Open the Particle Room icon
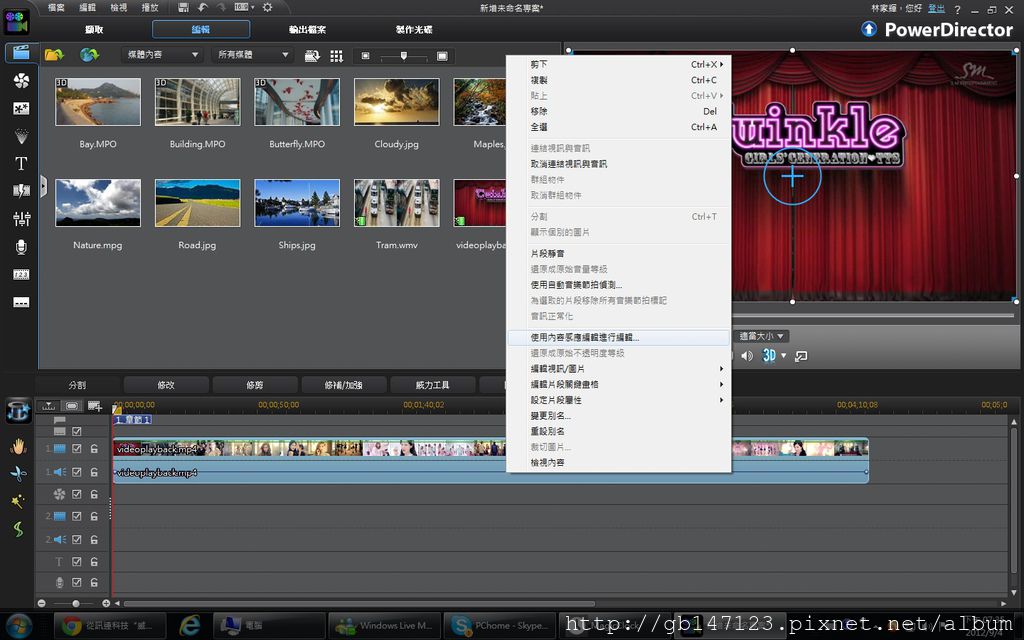 [21, 136]
